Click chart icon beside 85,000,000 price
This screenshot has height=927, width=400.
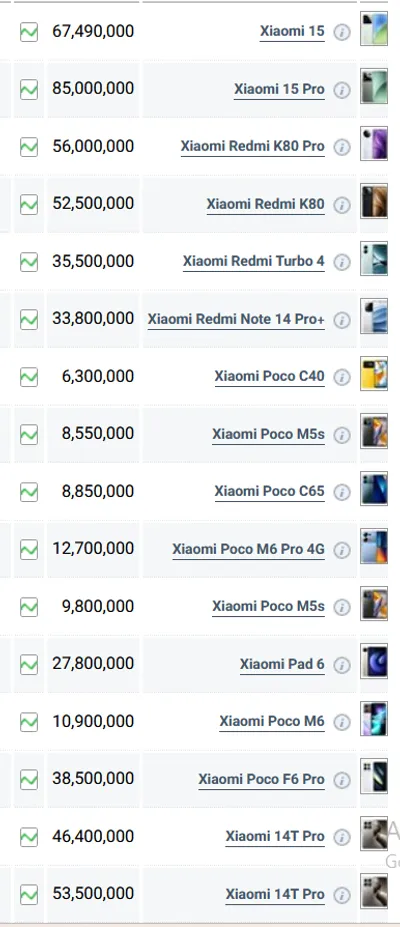pyautogui.click(x=29, y=90)
